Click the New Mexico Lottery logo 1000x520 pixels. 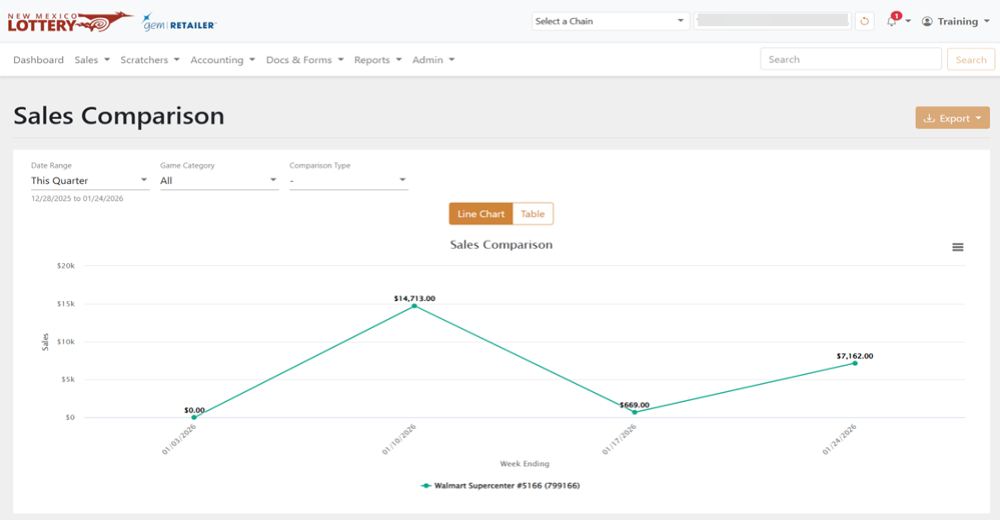coord(70,22)
